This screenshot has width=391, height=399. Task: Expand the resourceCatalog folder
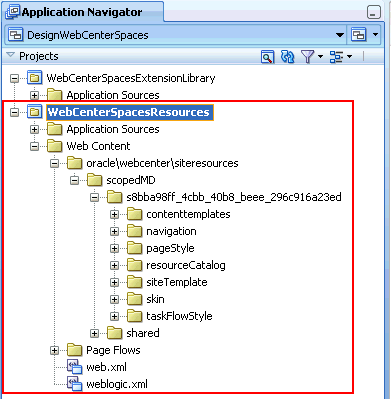point(114,265)
